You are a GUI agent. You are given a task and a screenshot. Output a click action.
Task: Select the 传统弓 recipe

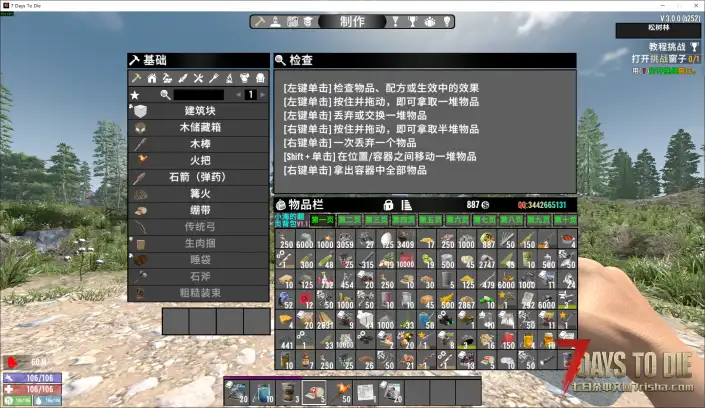(199, 227)
